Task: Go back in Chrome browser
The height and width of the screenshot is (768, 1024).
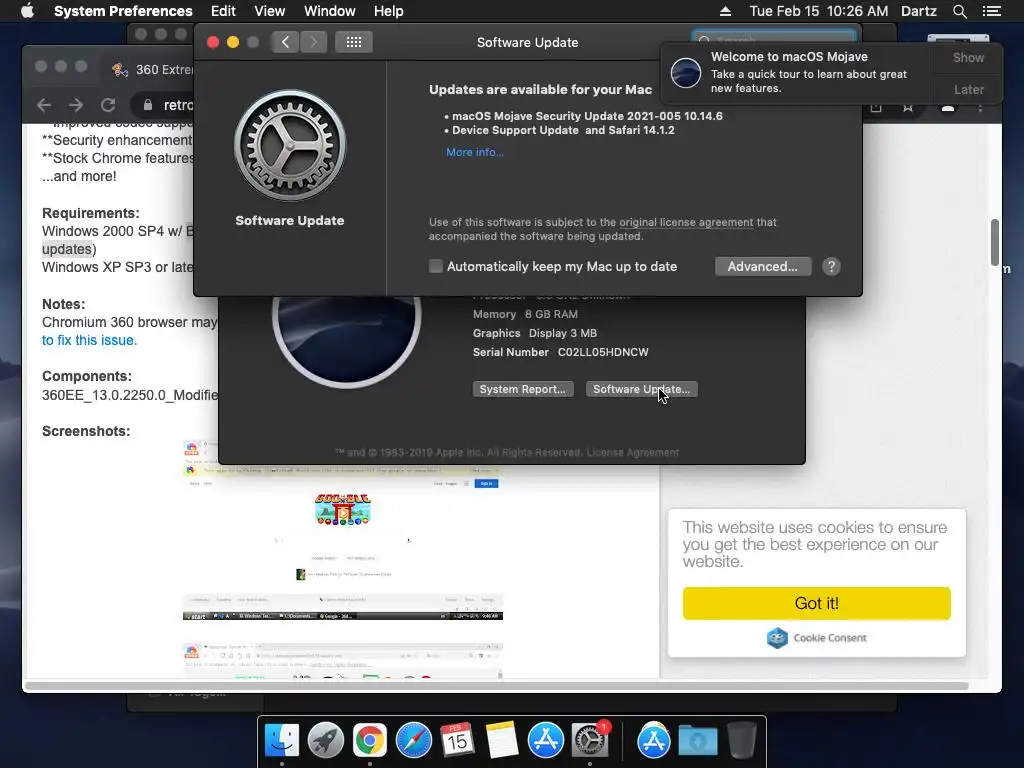Action: [44, 105]
